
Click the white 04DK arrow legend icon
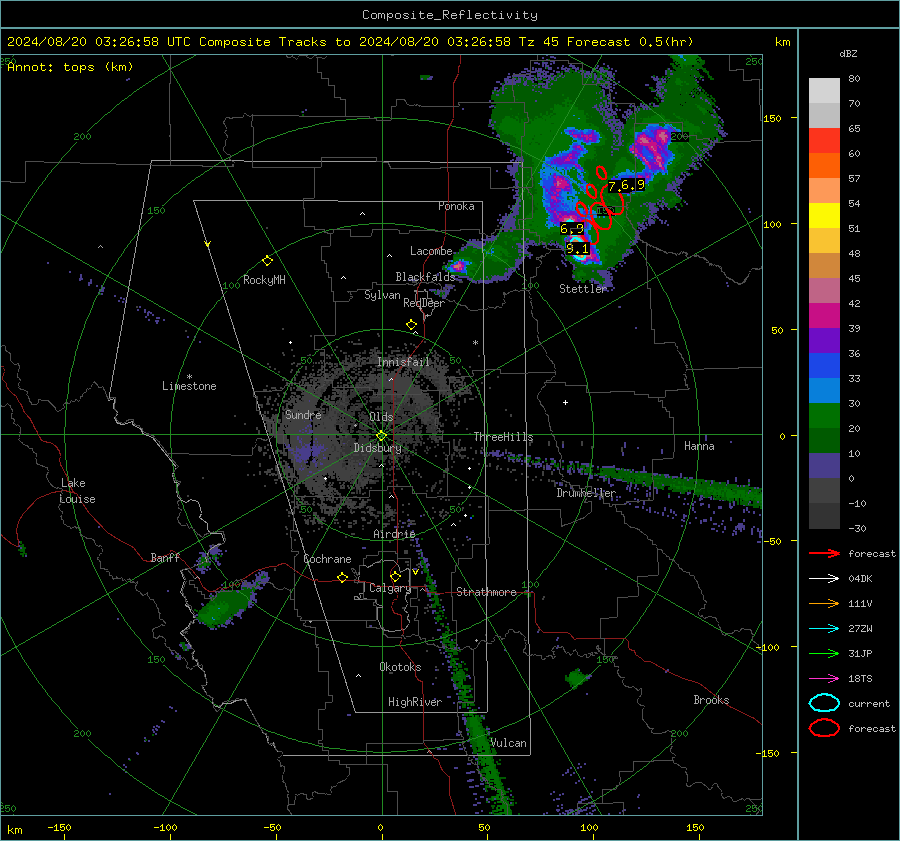[x=824, y=579]
